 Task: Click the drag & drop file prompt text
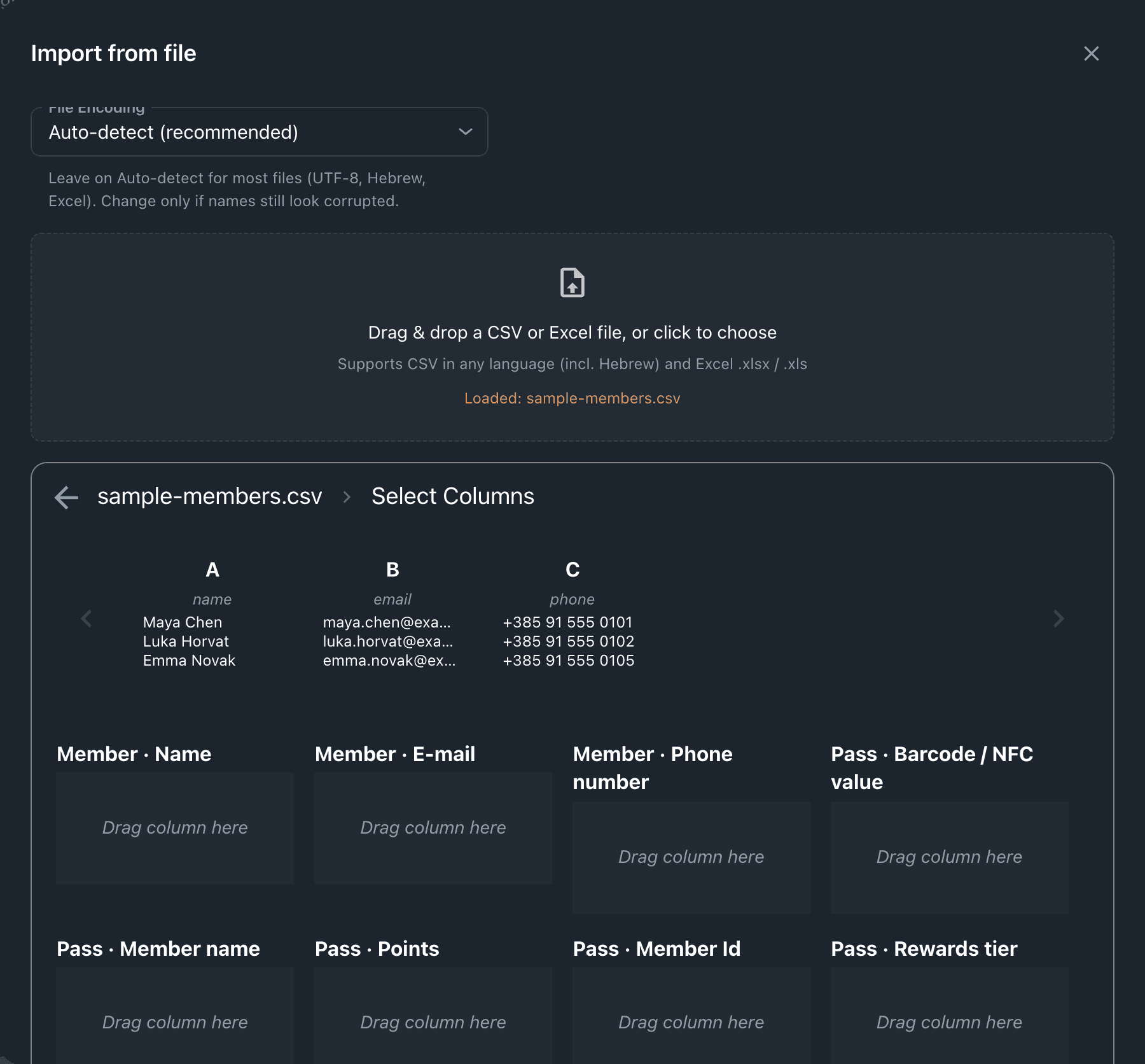572,332
